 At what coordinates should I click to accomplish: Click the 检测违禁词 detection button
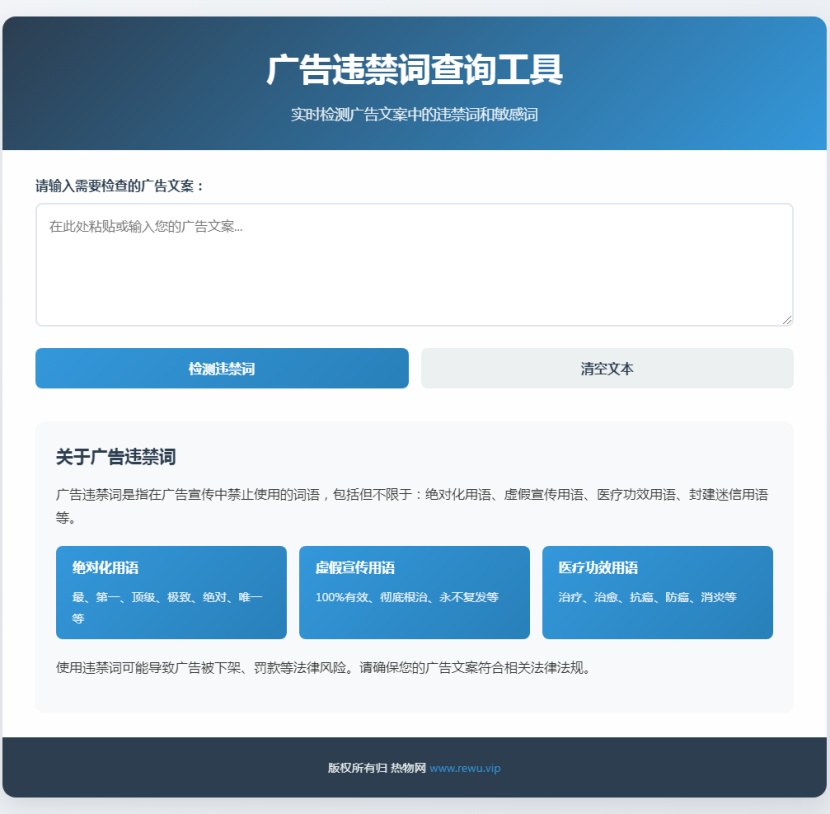pos(221,368)
